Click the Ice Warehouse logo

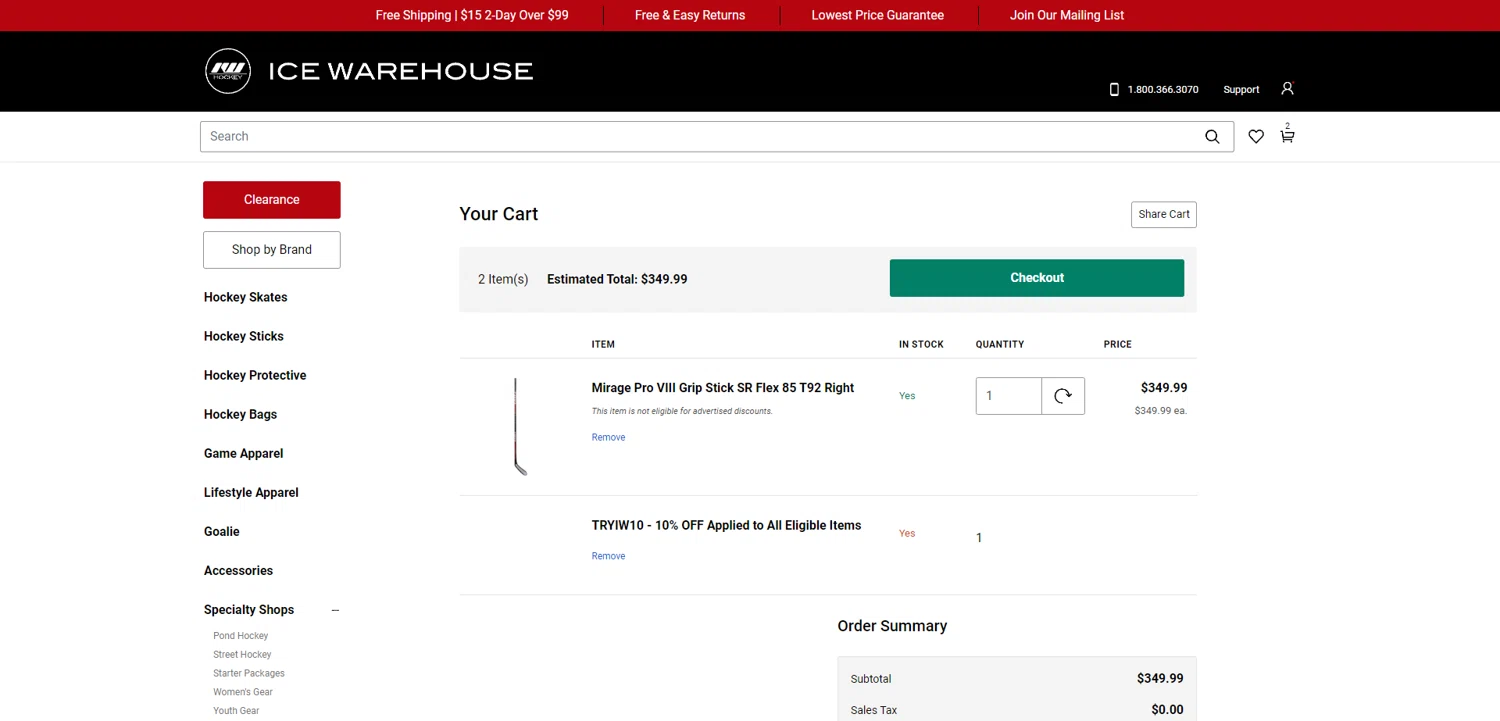click(x=369, y=71)
